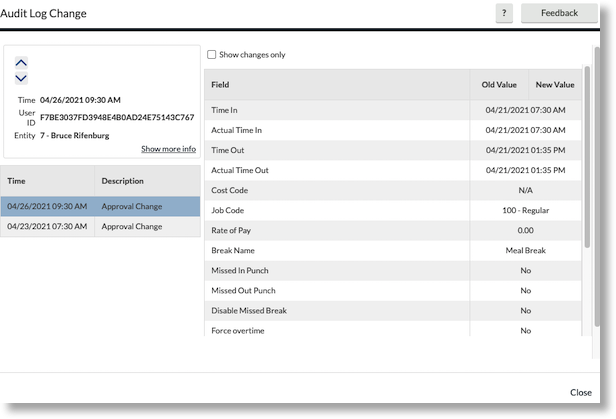Click the New Value column header

coord(555,85)
